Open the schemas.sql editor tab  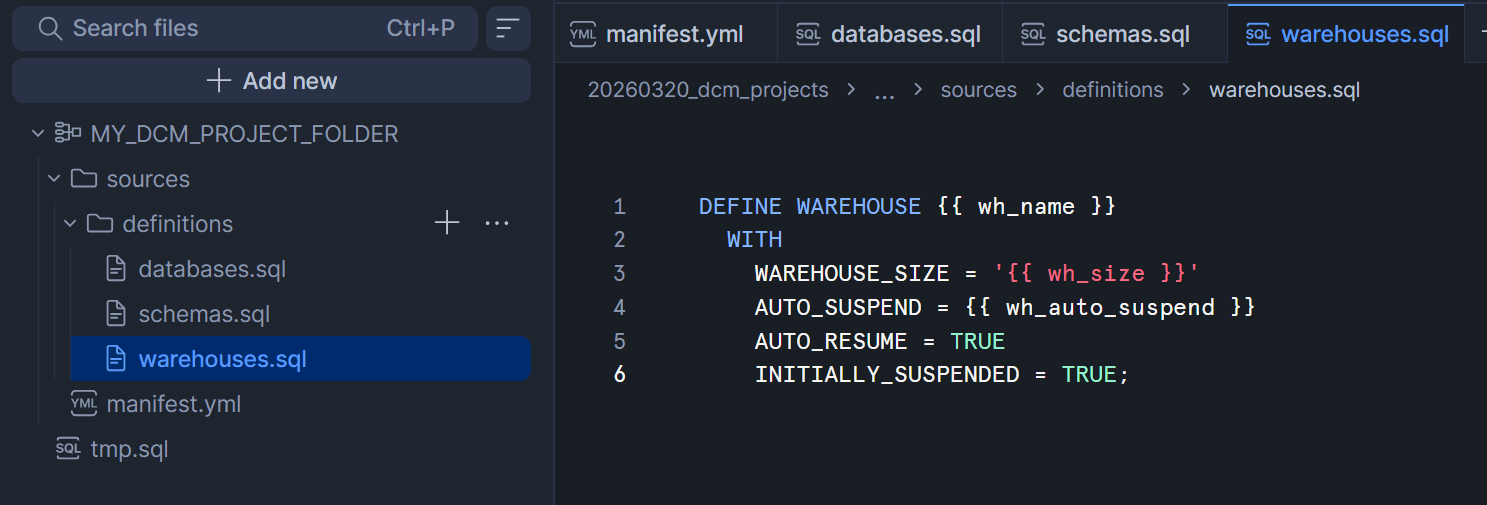(1115, 35)
